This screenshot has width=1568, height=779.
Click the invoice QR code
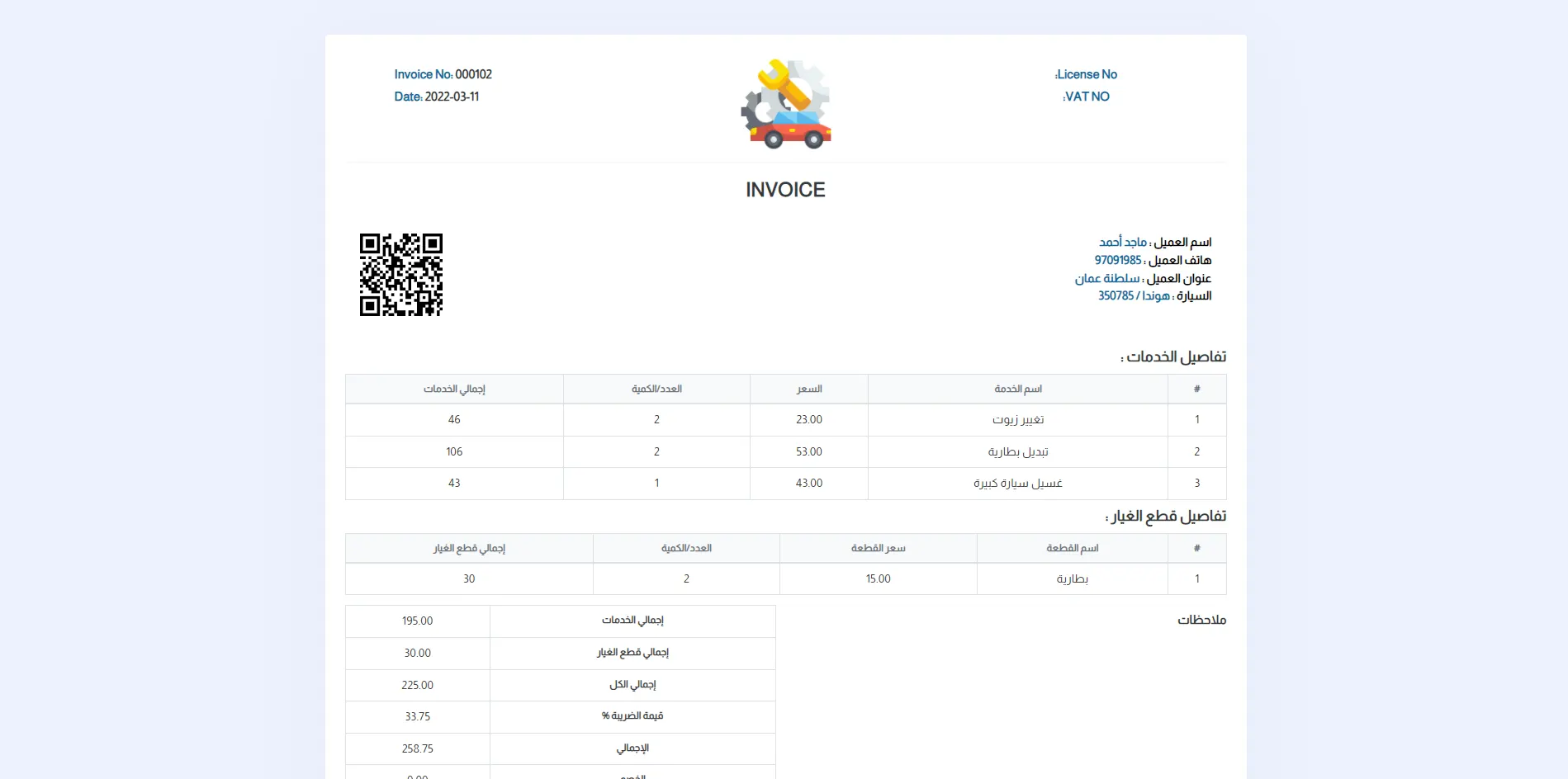[401, 275]
